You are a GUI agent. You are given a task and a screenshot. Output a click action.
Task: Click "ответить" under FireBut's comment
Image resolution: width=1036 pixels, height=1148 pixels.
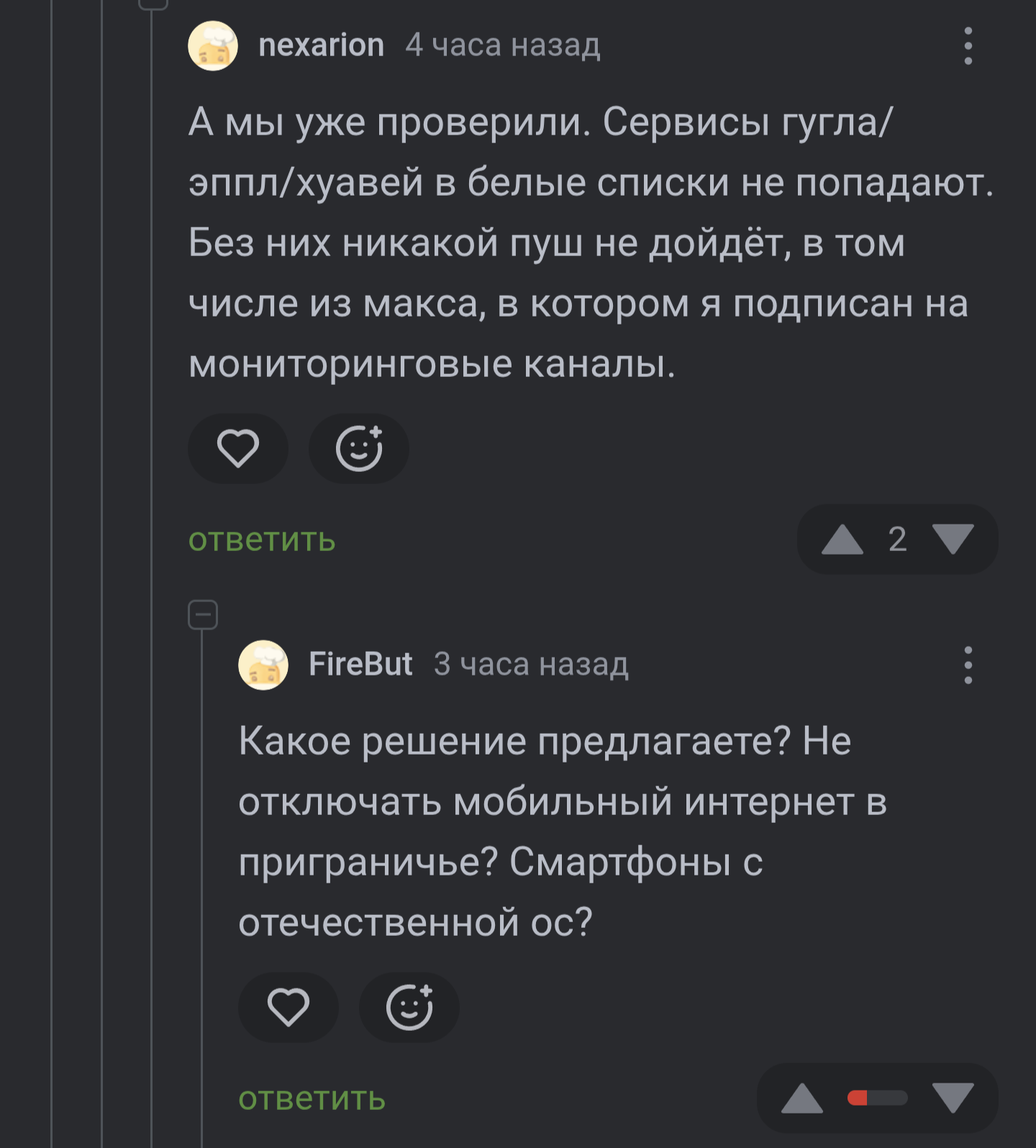point(312,1098)
